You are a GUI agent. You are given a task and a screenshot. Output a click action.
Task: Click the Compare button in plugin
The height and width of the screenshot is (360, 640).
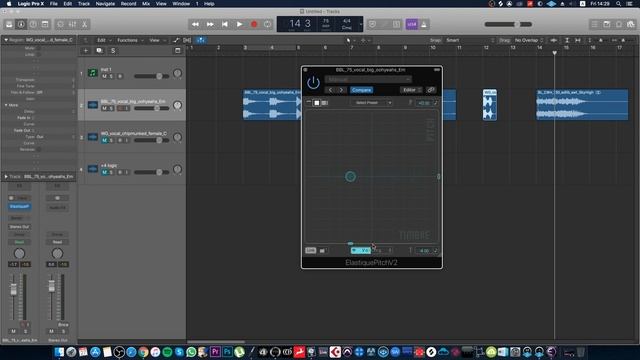[361, 90]
